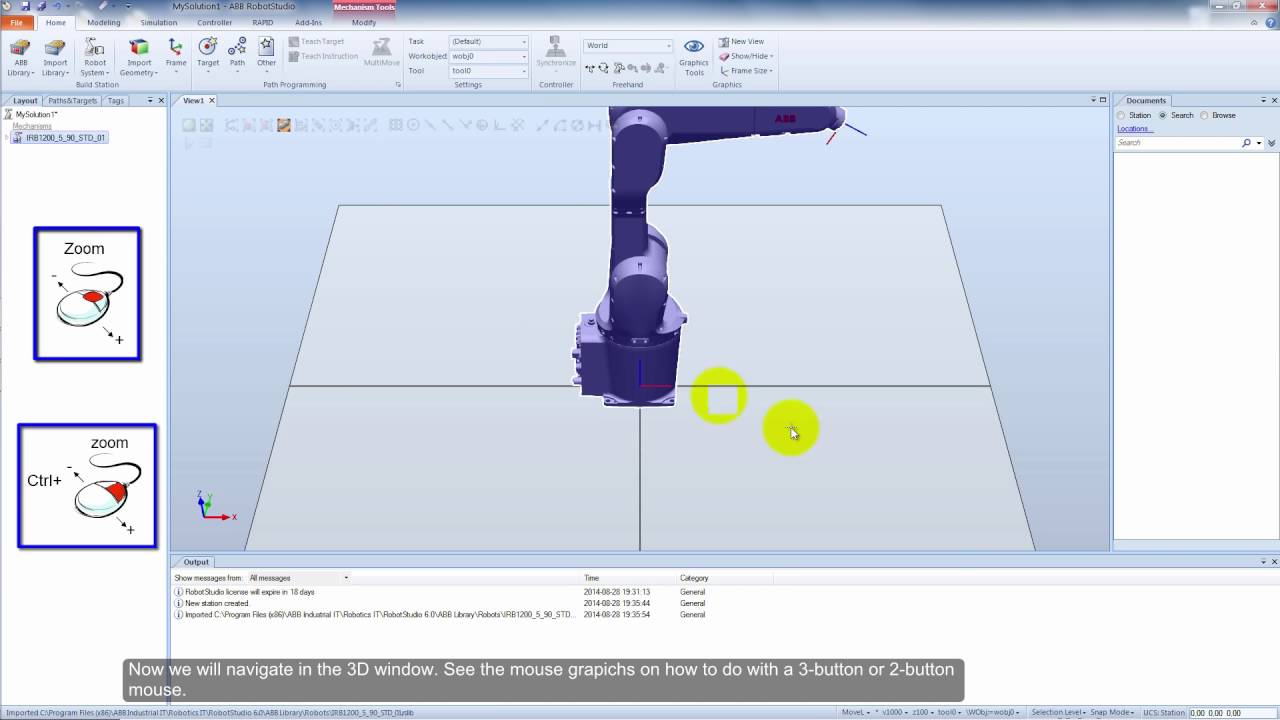Sort output by the Time column header
The height and width of the screenshot is (720, 1280).
click(592, 578)
